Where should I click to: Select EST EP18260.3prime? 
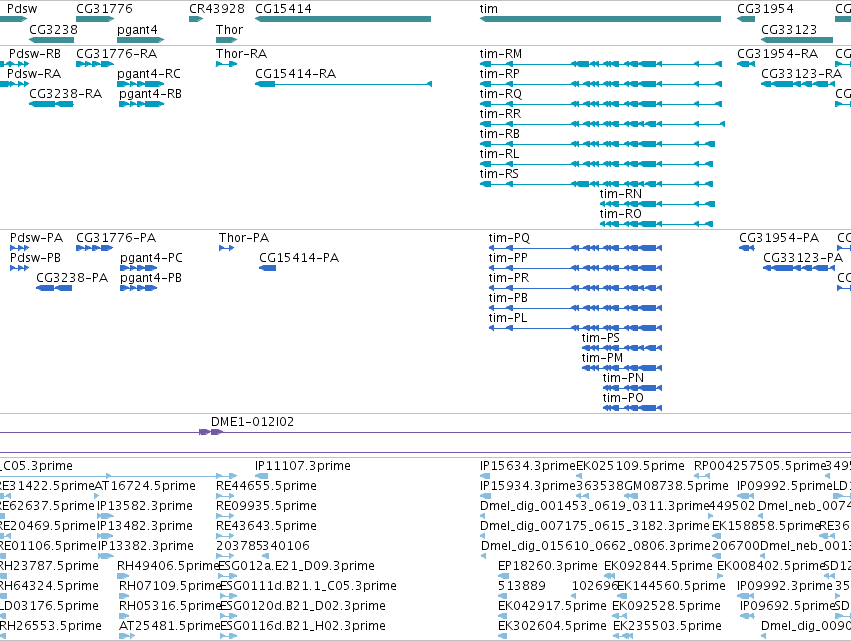(548, 566)
